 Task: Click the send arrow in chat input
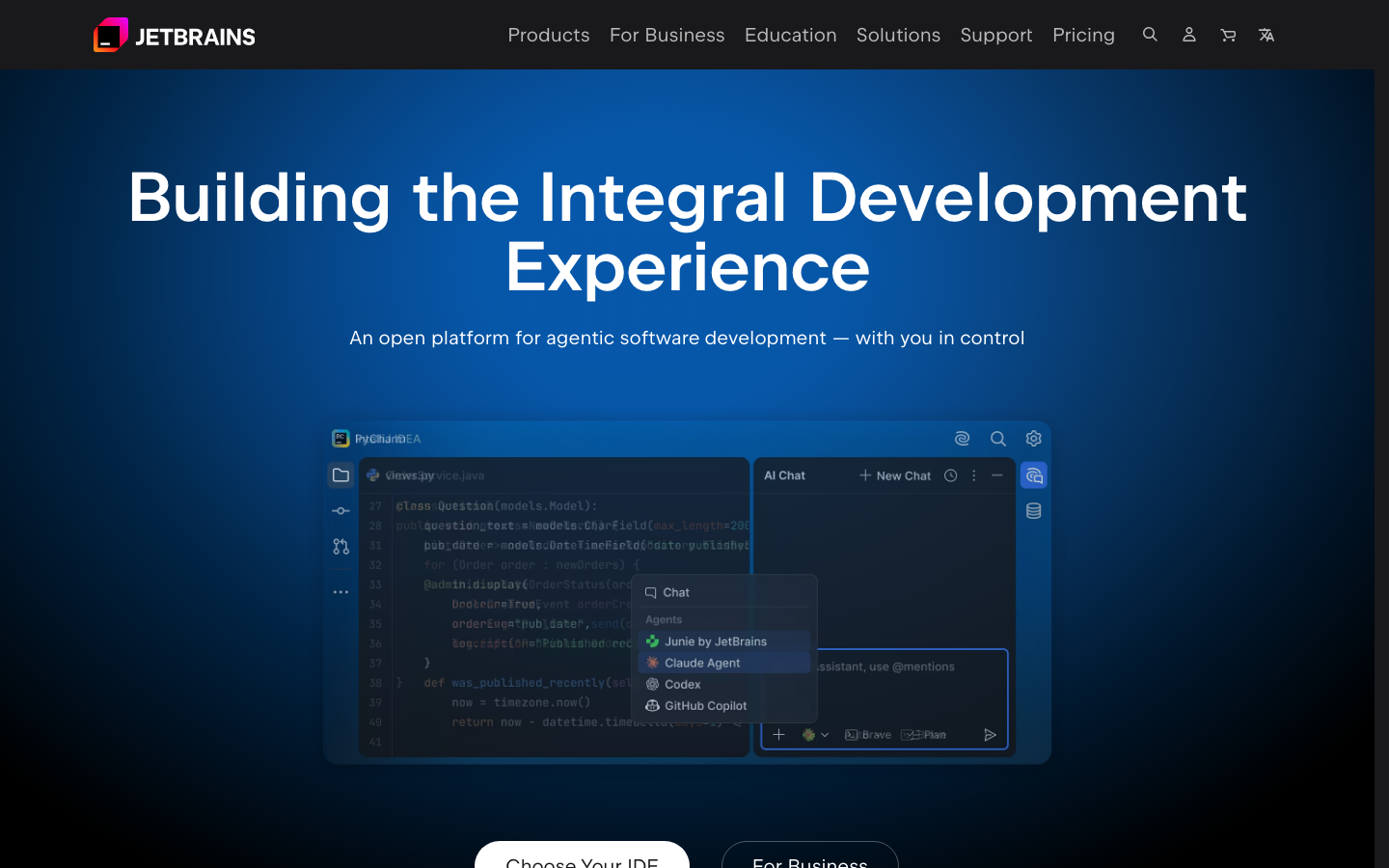(x=990, y=735)
